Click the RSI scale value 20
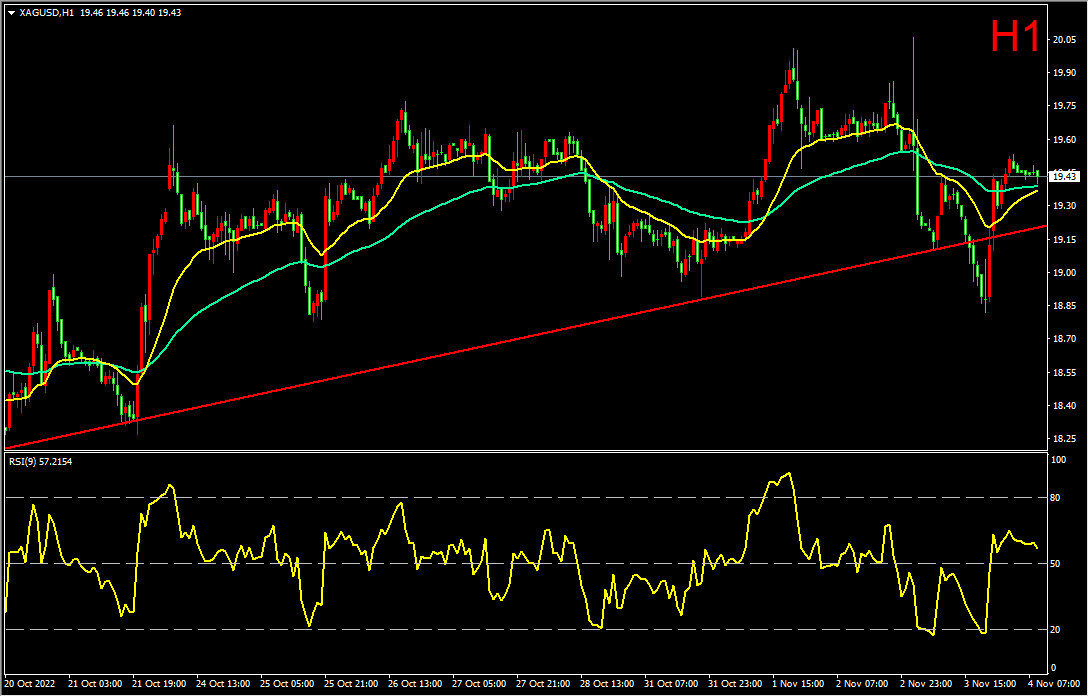The width and height of the screenshot is (1089, 697). coord(1057,630)
